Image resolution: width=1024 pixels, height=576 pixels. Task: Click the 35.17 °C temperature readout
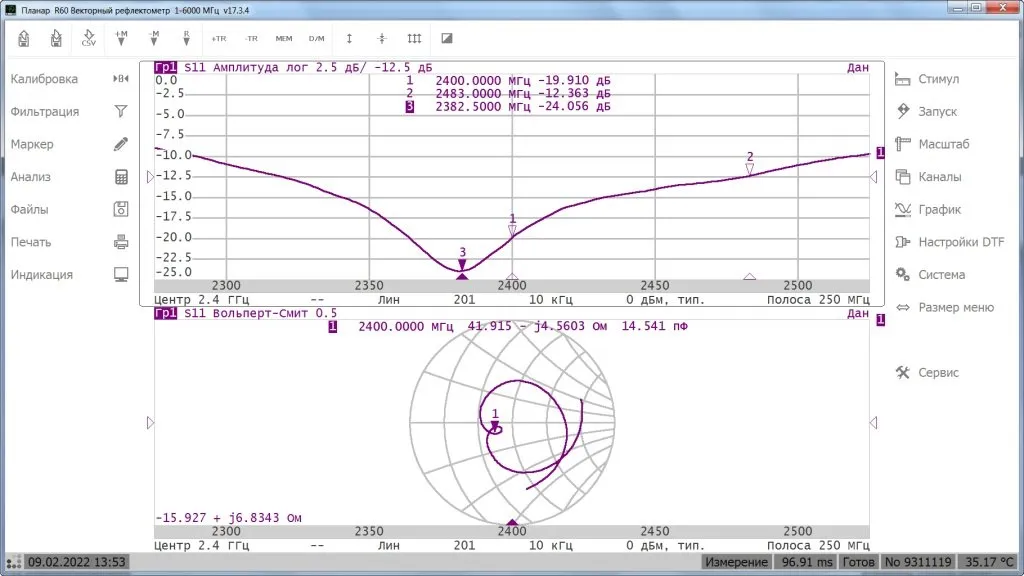tap(989, 562)
